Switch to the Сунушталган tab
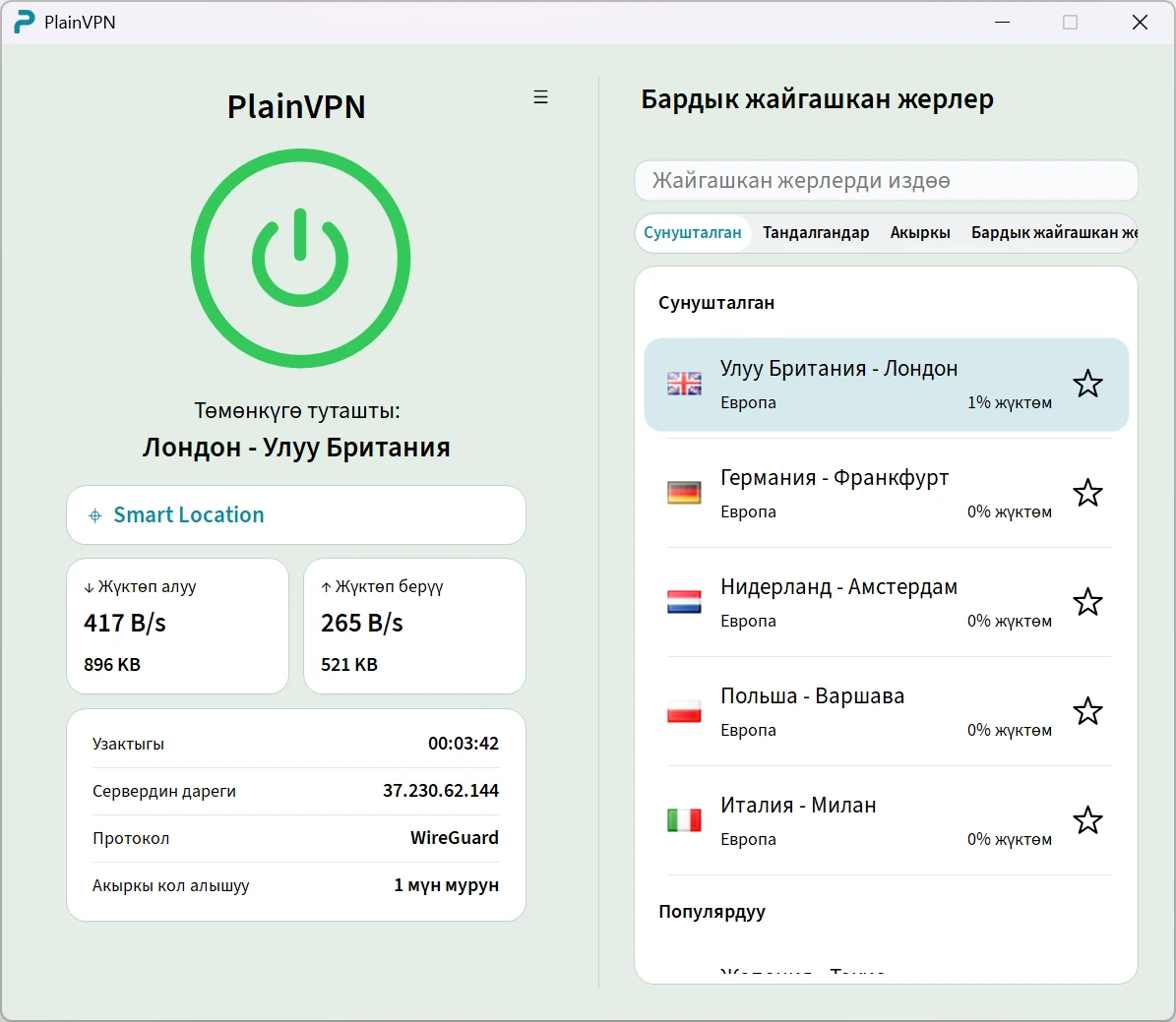Viewport: 1176px width, 1022px height. [692, 232]
